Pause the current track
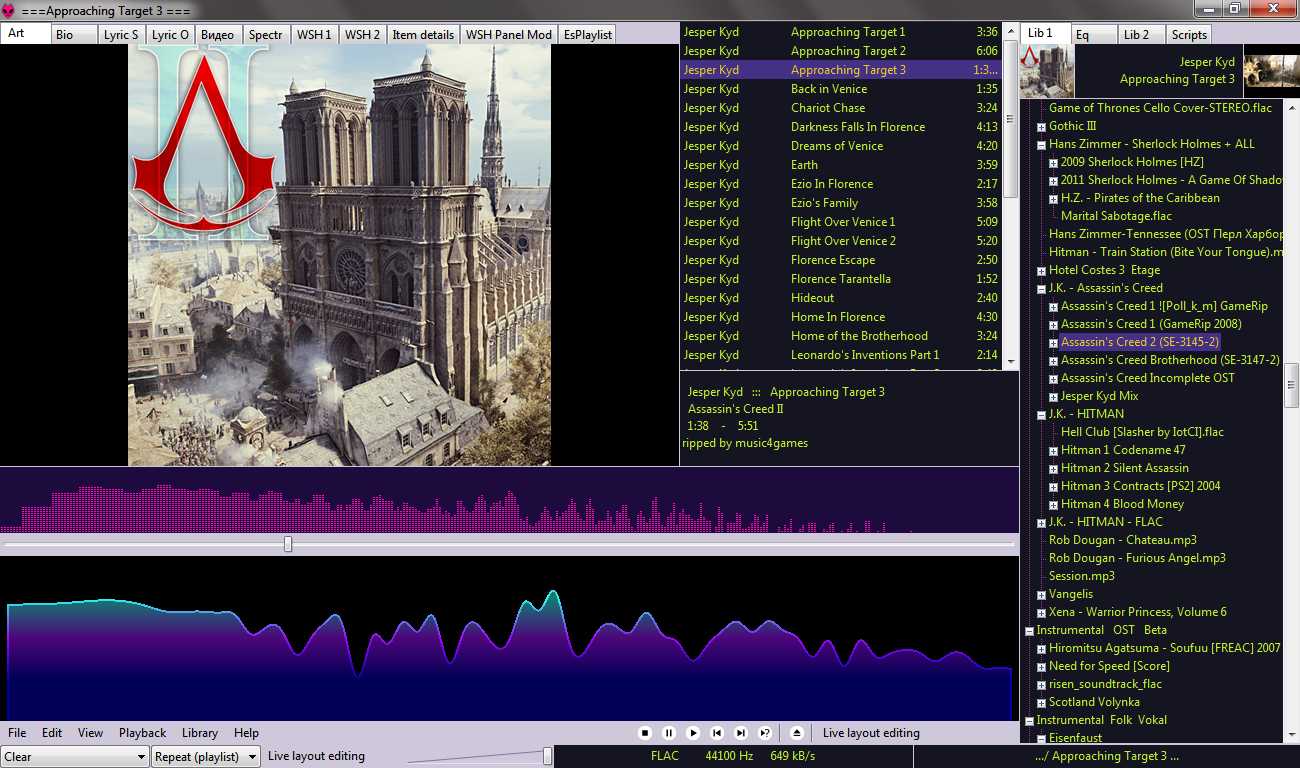The image size is (1300, 768). tap(669, 733)
